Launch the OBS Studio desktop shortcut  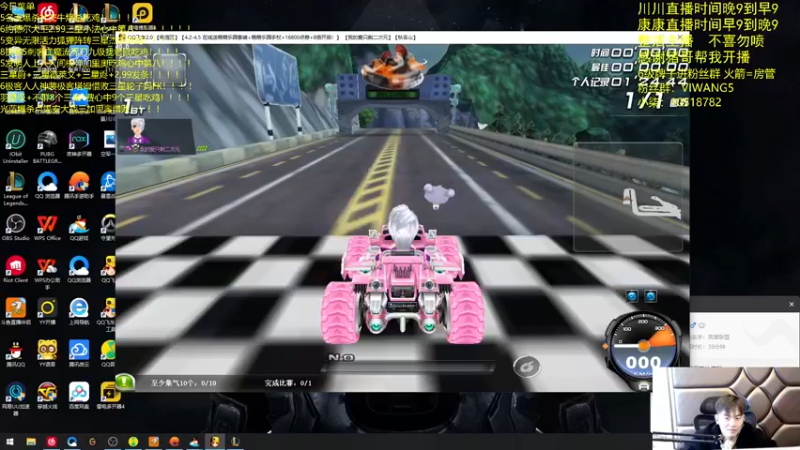15,227
